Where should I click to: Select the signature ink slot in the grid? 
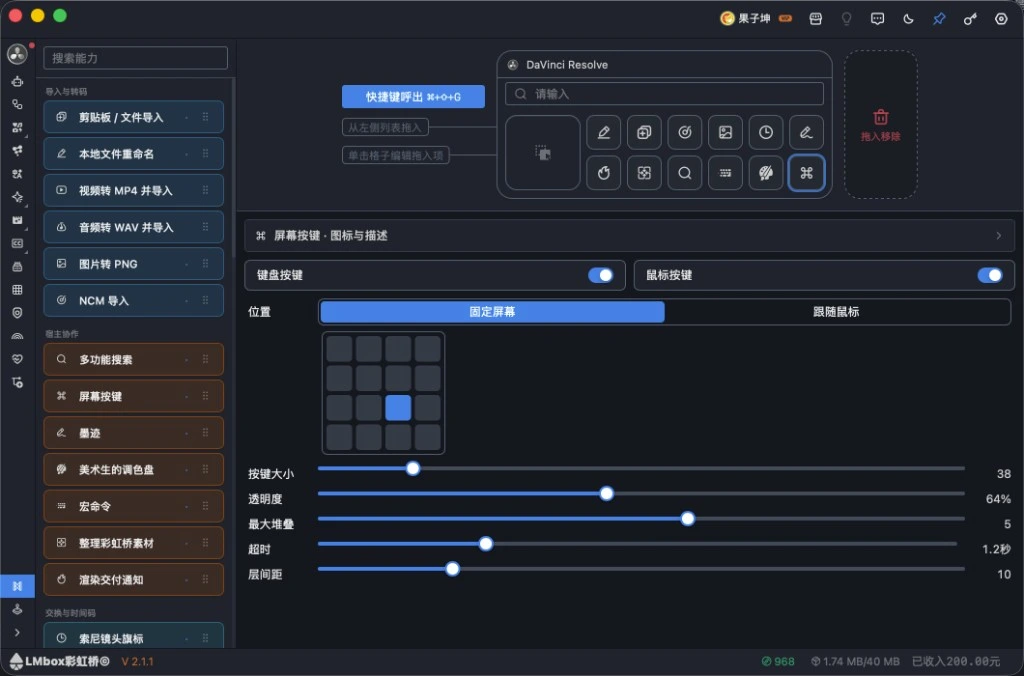point(806,133)
